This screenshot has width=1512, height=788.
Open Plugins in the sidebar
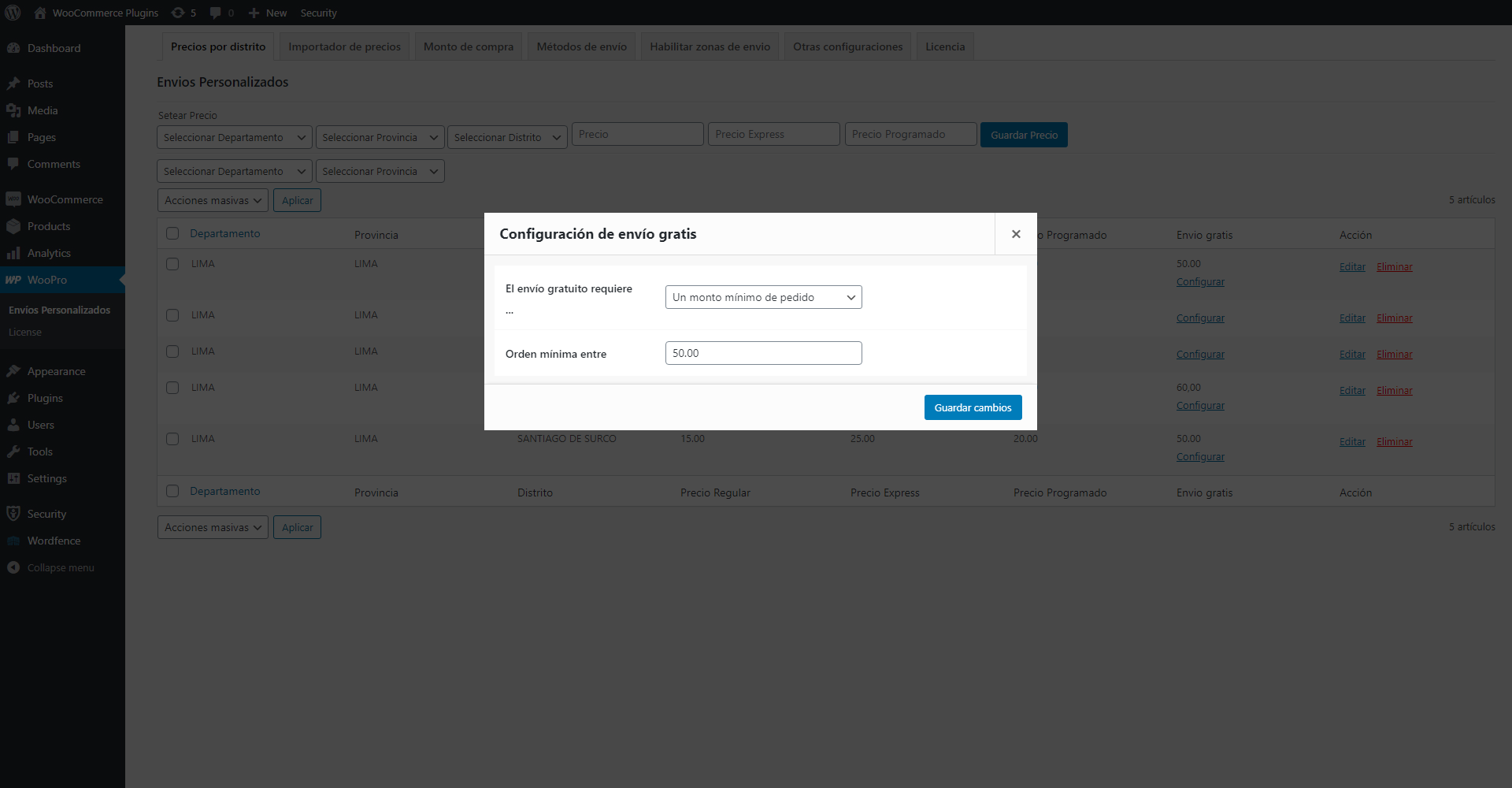[x=45, y=398]
